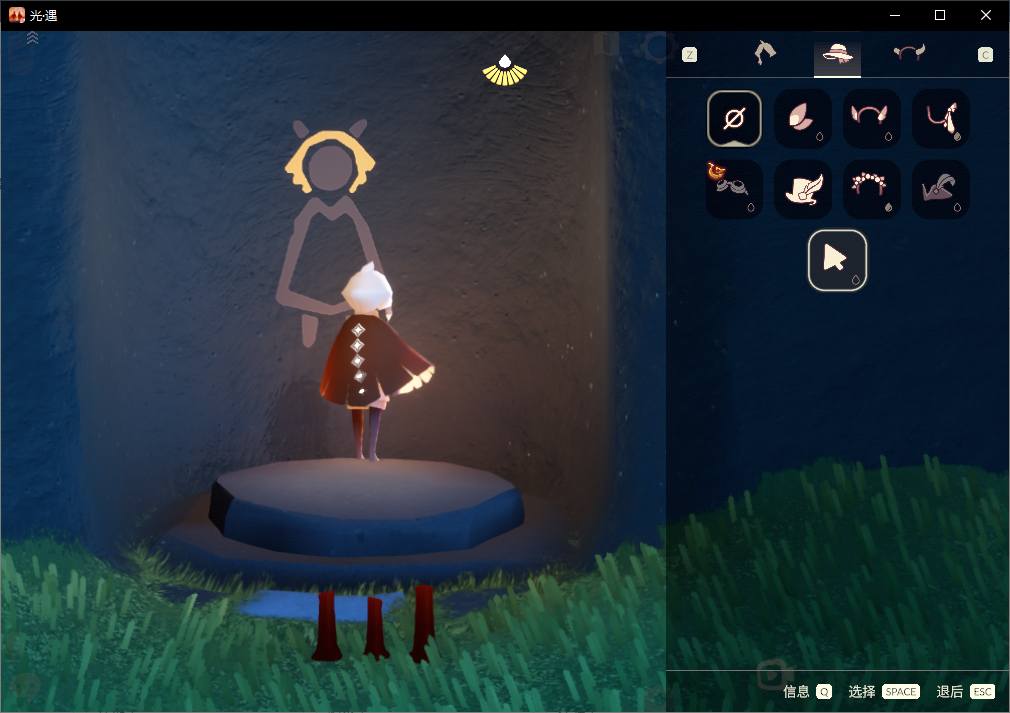Click the Z previous-category key hint
This screenshot has width=1010, height=713.
click(689, 55)
